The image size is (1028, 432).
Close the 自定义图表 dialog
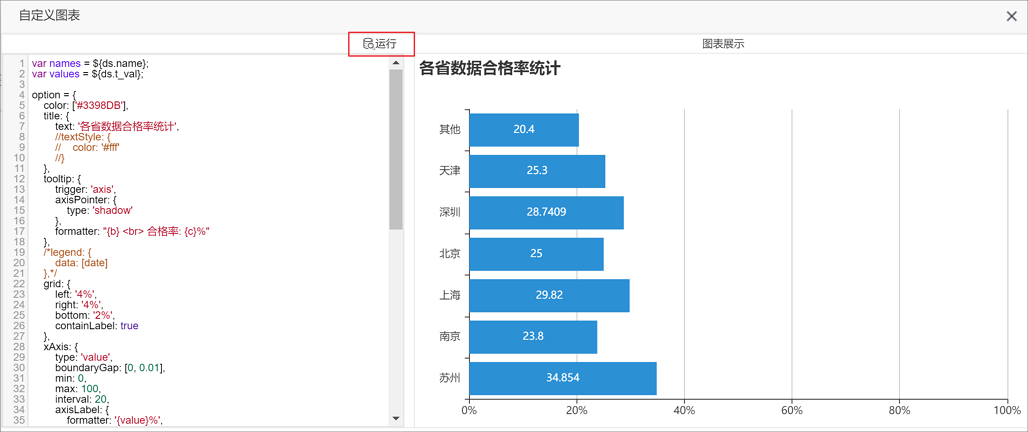pos(1011,16)
